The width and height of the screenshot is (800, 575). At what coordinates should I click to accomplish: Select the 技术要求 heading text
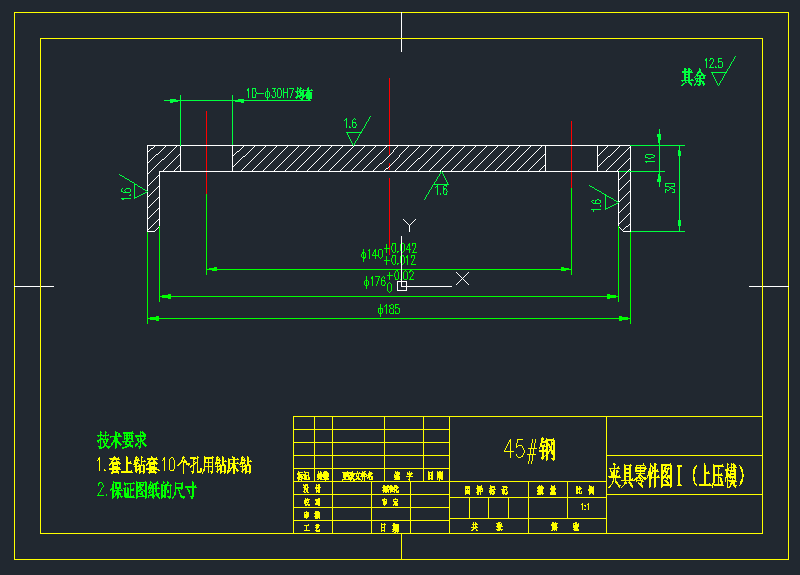(x=122, y=440)
